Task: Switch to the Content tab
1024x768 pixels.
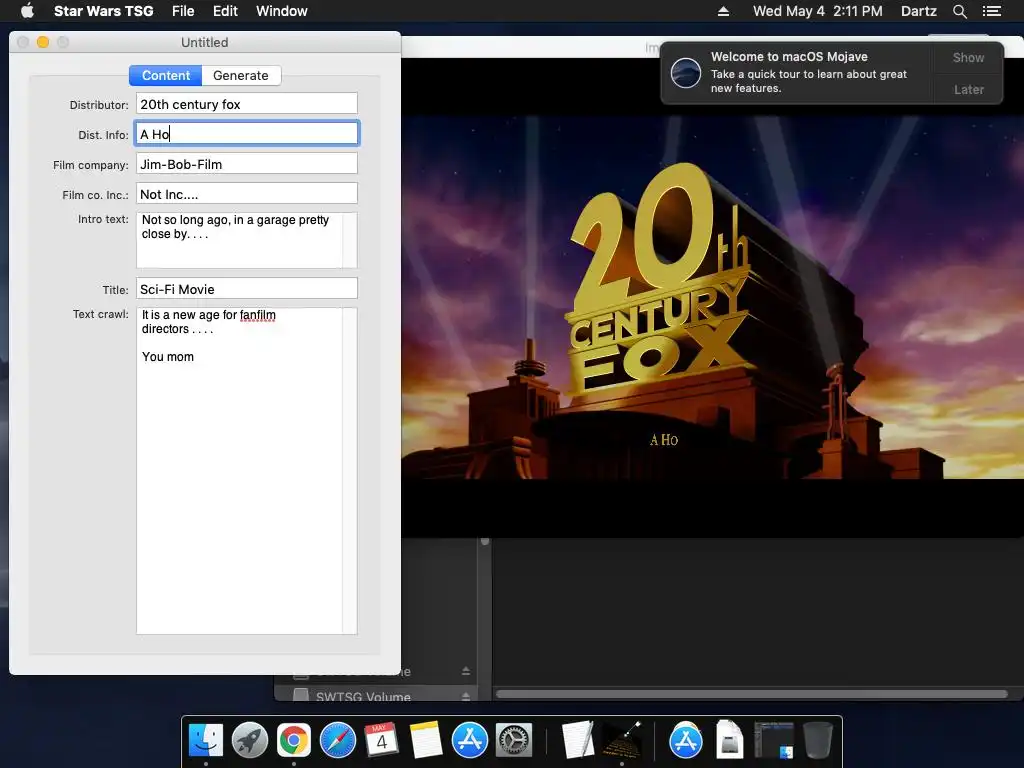Action: 166,75
